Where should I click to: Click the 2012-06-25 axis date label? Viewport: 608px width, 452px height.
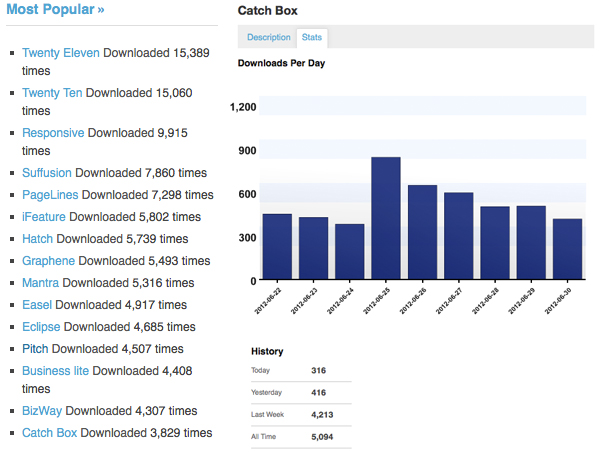(377, 301)
